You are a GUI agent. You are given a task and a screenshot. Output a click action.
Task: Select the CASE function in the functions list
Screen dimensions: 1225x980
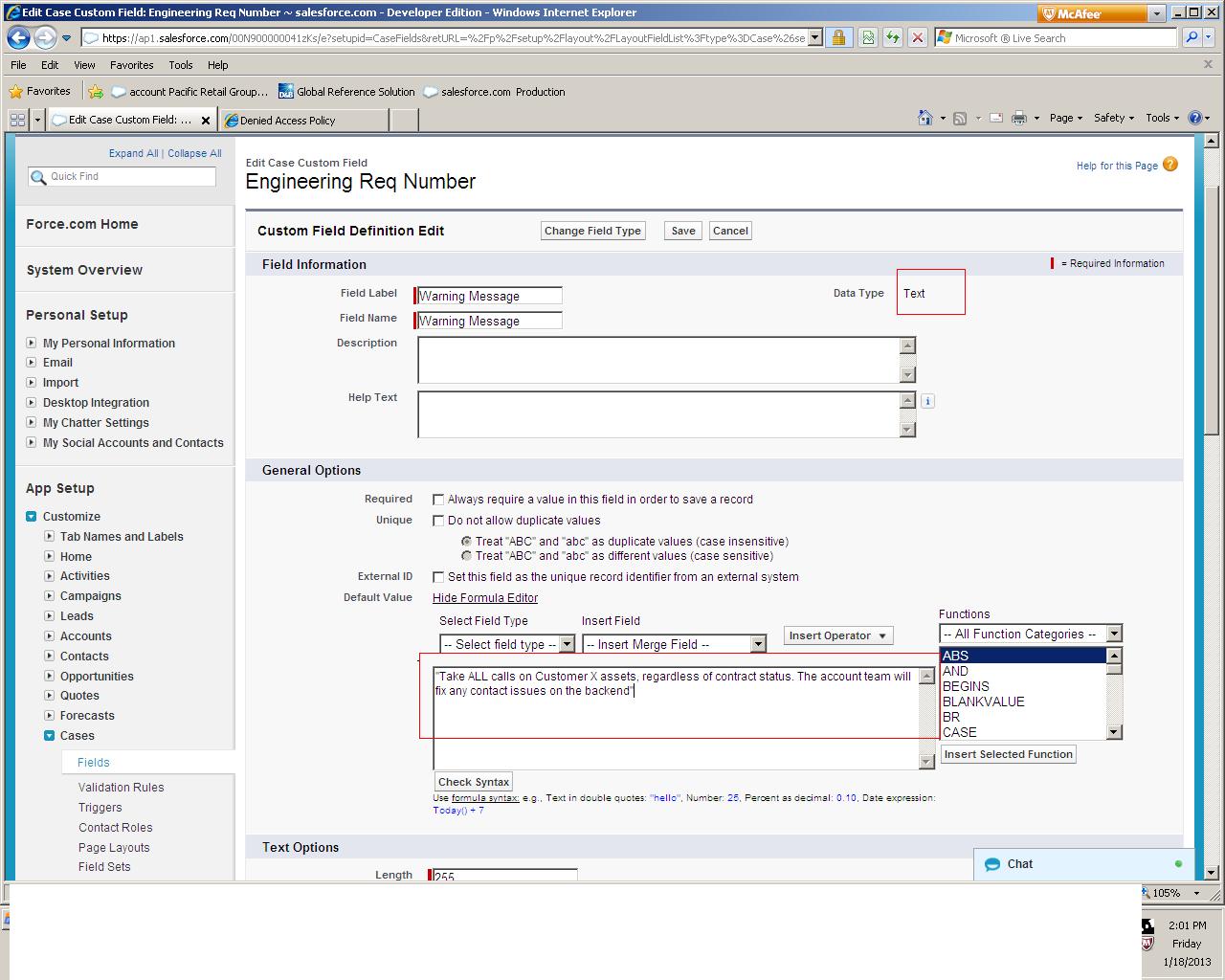960,732
